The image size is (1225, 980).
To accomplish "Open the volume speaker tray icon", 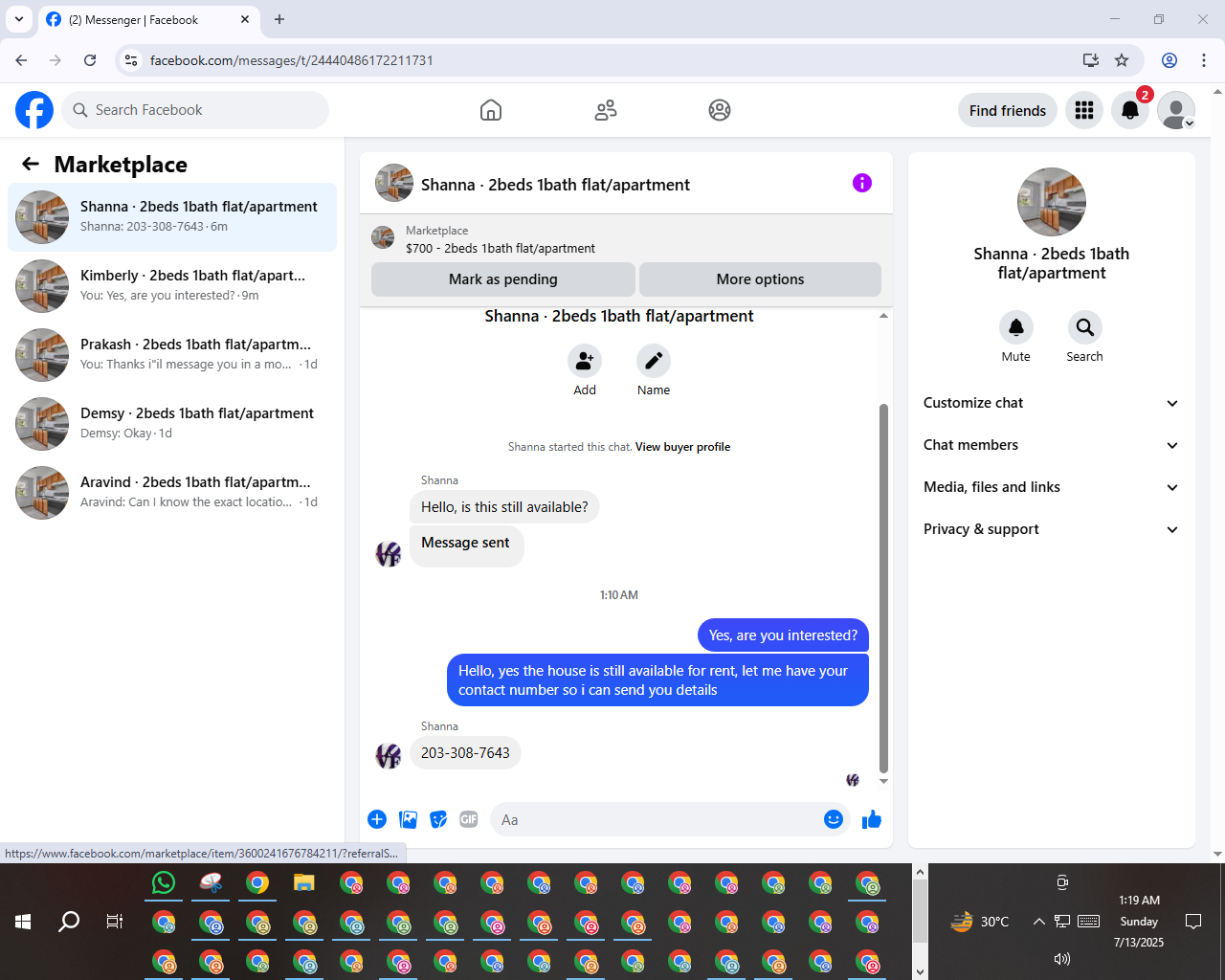I will tap(1062, 958).
